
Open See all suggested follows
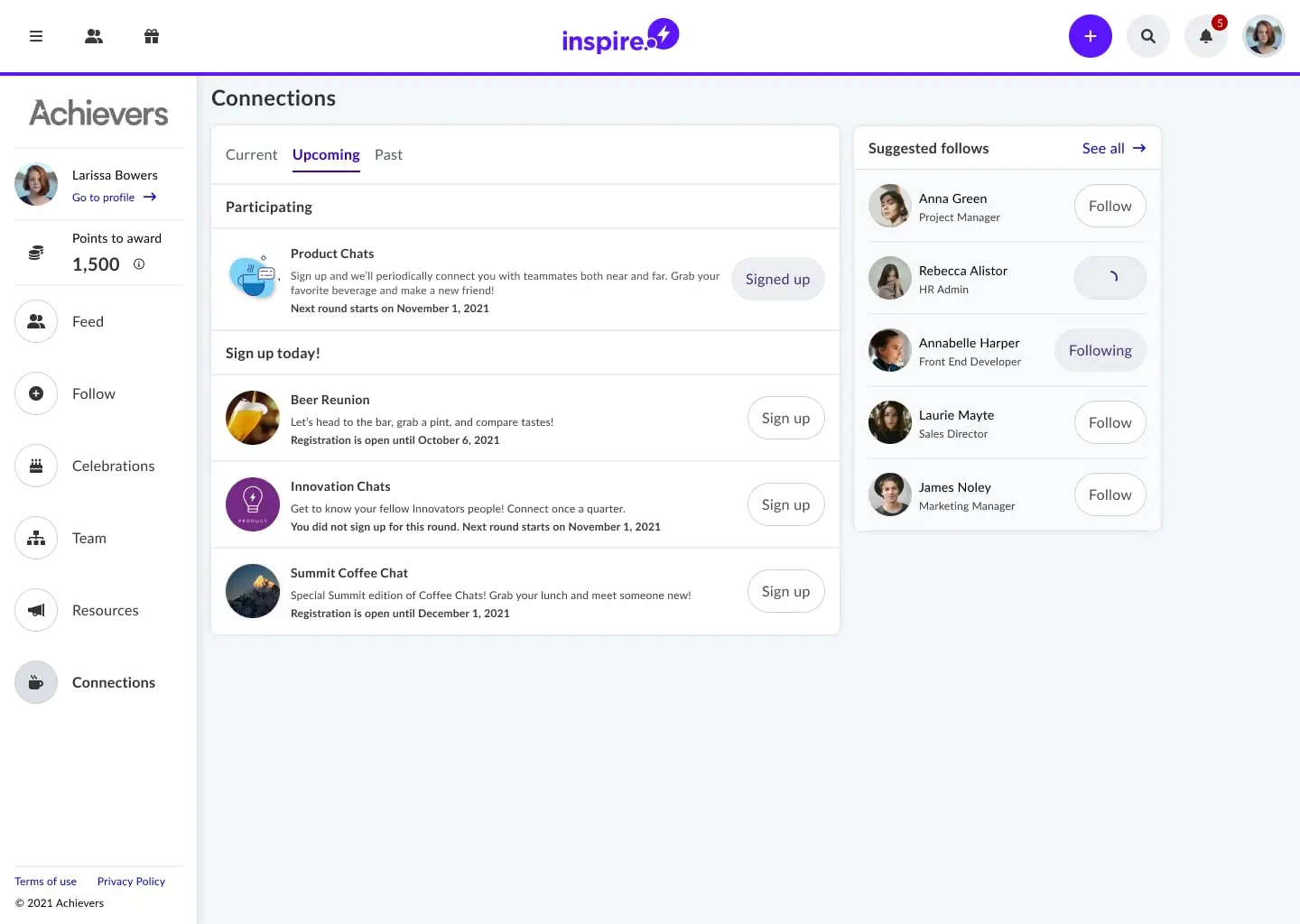coord(1114,148)
